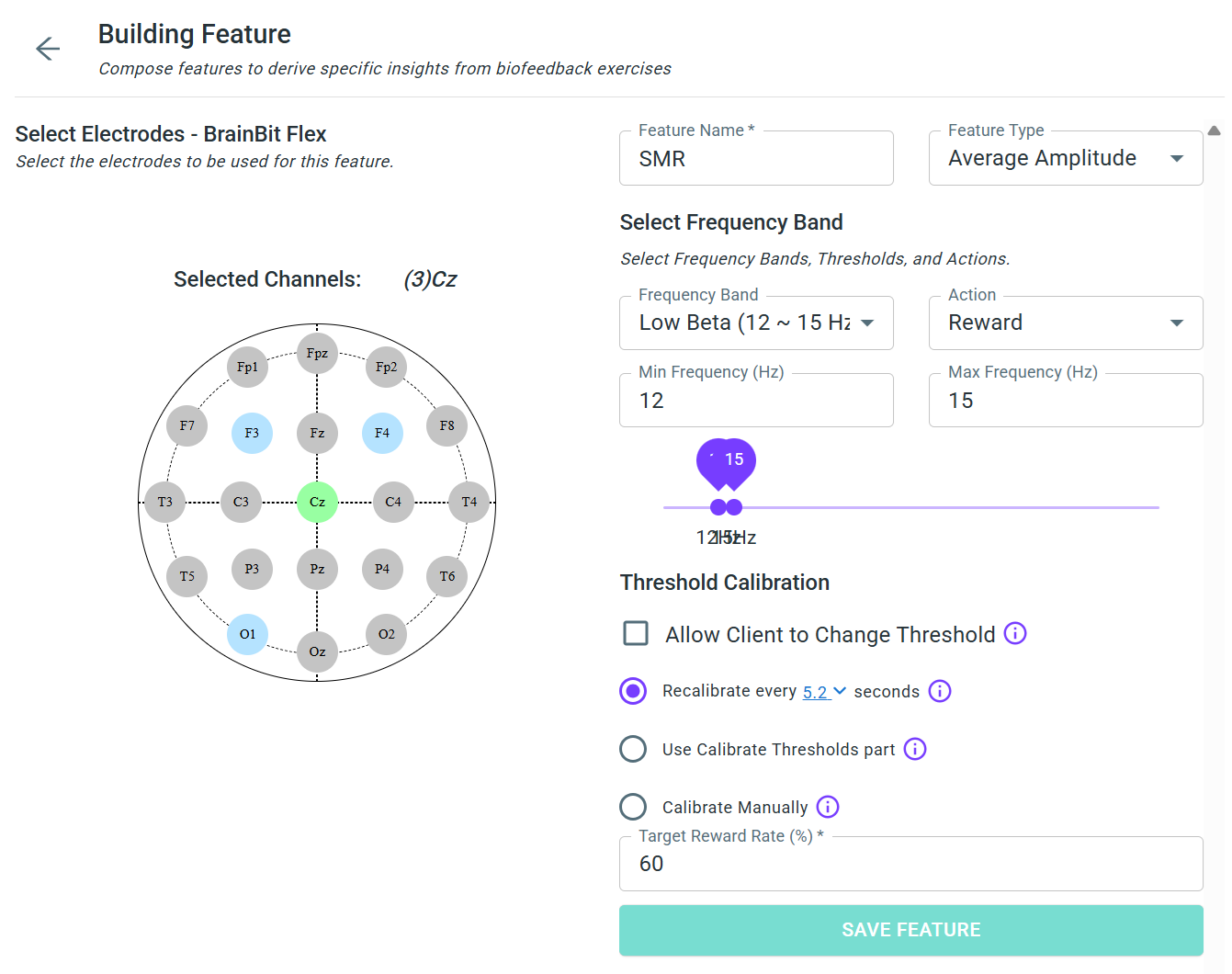Open info icon for Use Calibrate Thresholds

click(914, 749)
